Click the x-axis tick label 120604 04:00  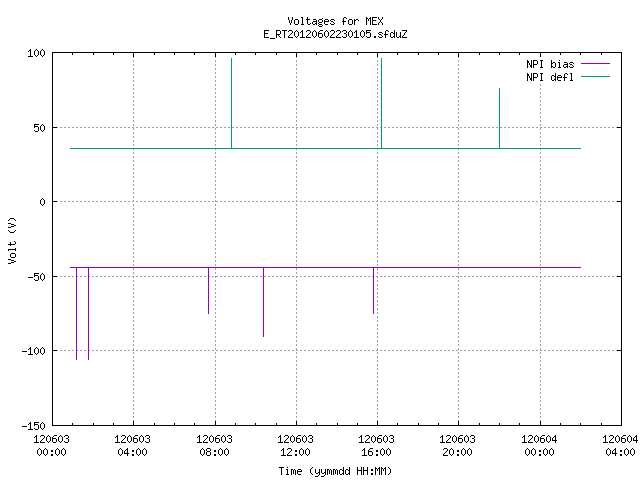coord(620,446)
